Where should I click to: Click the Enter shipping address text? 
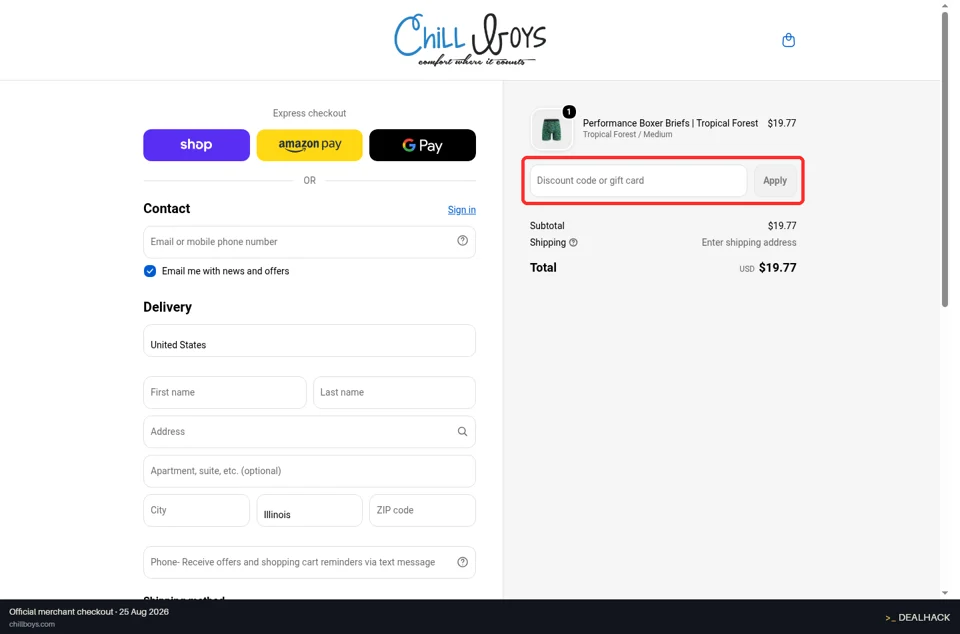pos(749,242)
